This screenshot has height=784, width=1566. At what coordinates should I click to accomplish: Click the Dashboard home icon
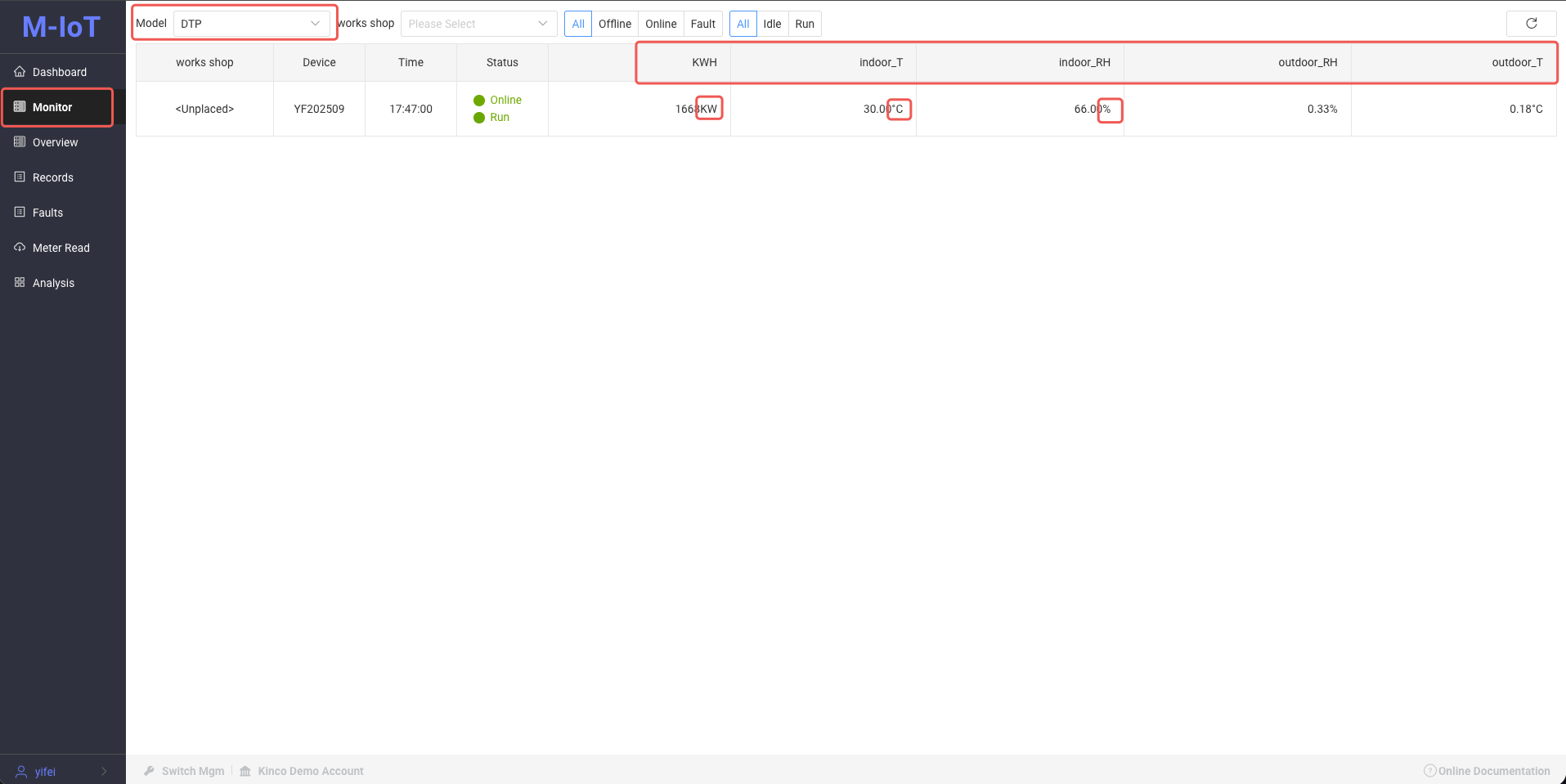[x=20, y=72]
